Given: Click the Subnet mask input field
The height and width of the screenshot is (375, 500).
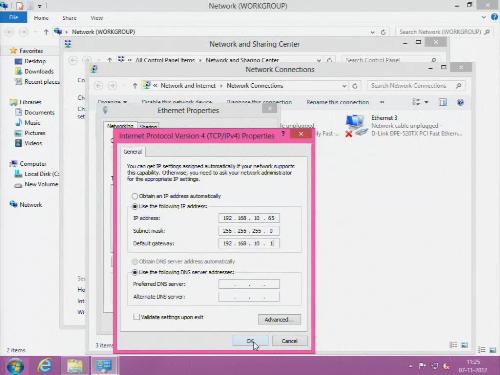Looking at the screenshot, I should (249, 231).
